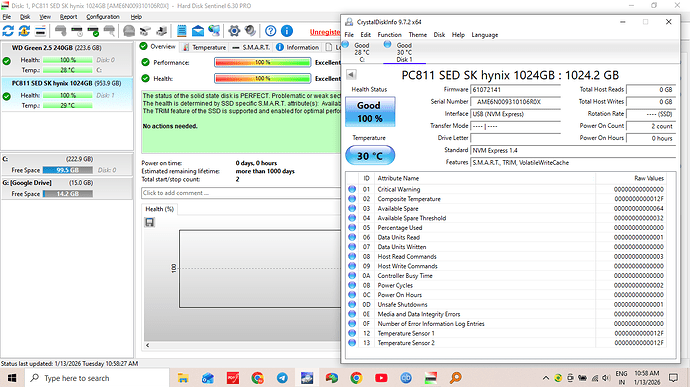Open the Function menu in CrystalDiskInfo

click(389, 34)
